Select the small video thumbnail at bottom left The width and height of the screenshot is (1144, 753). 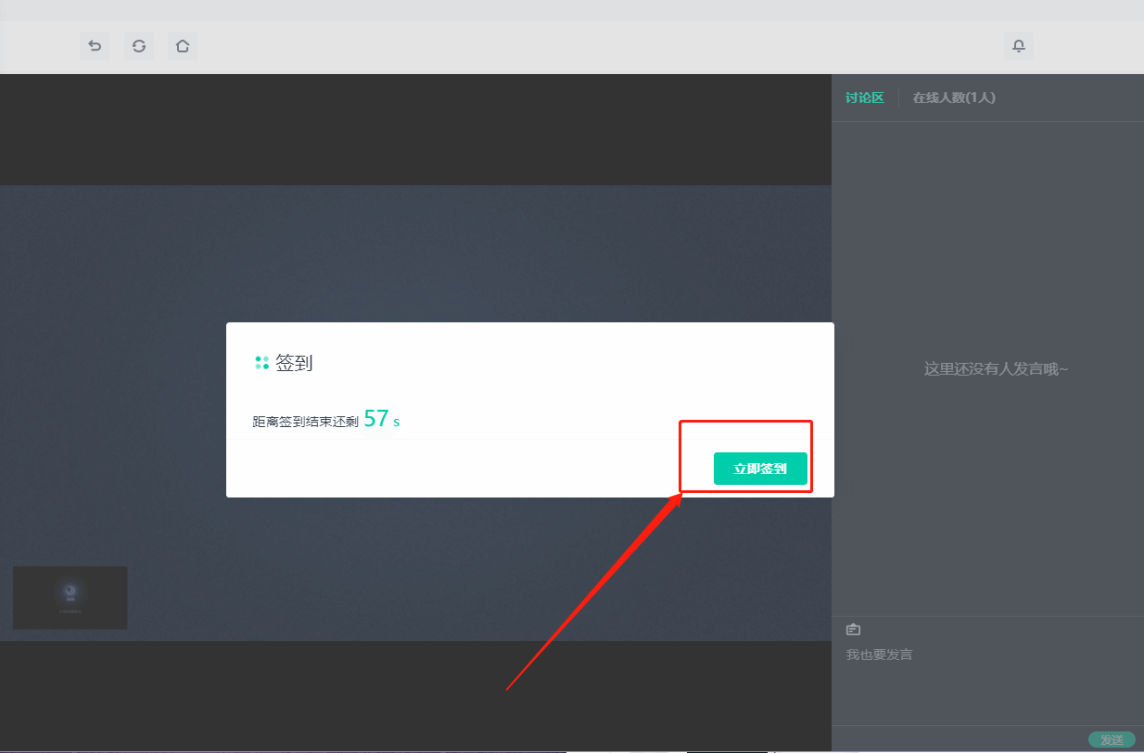(70, 597)
